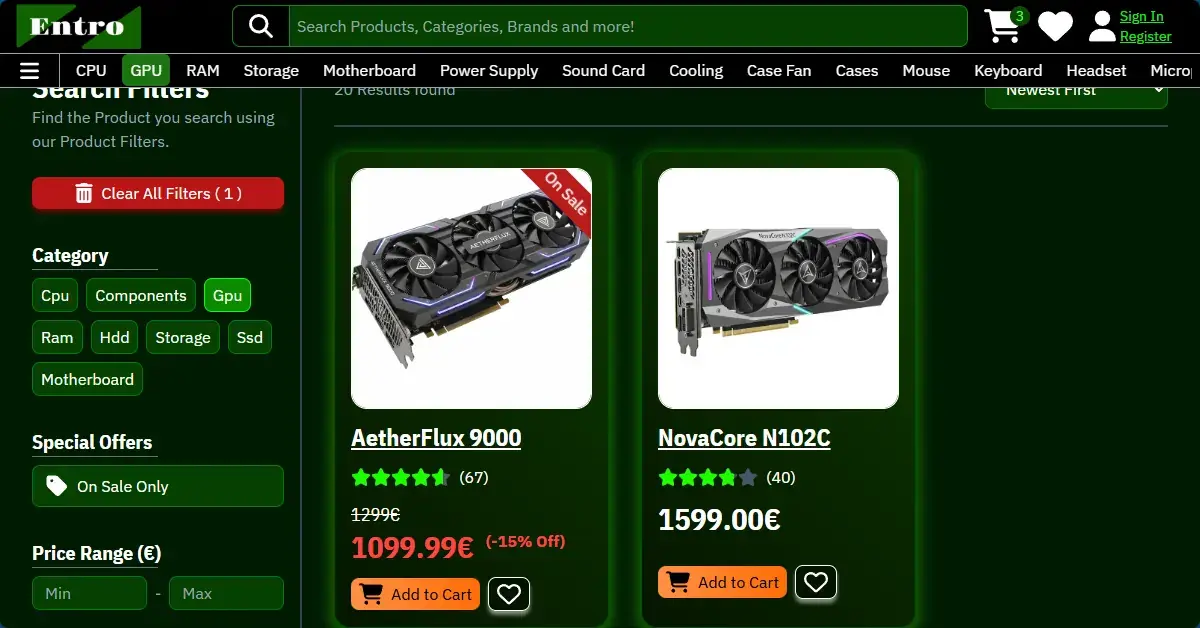The image size is (1200, 628).
Task: Open the Newest First sort dropdown
Action: pos(1076,89)
